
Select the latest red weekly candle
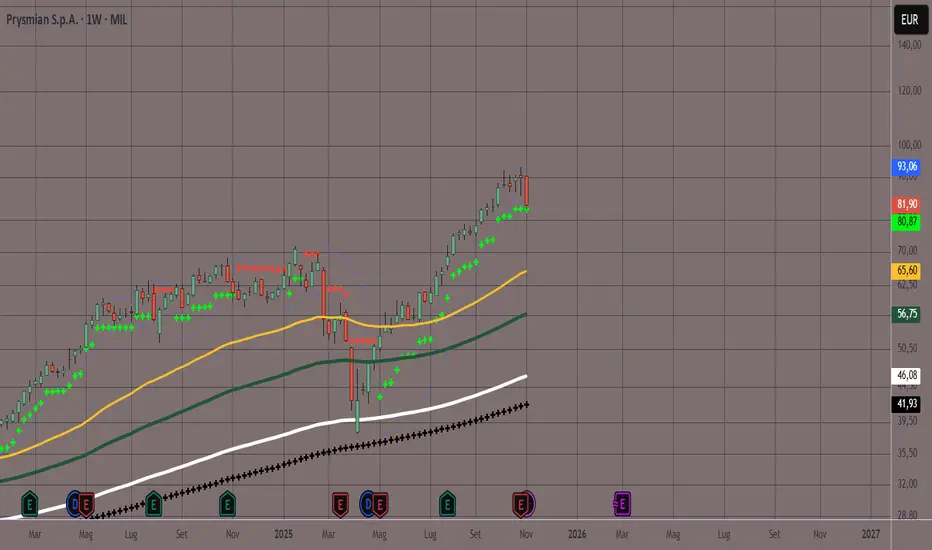point(527,190)
